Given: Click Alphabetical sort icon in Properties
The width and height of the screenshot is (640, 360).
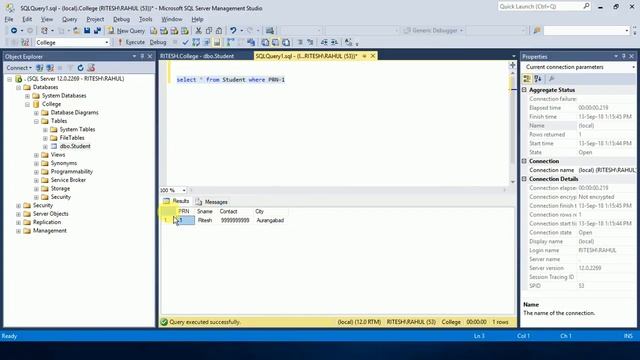Looking at the screenshot, I should 538,79.
